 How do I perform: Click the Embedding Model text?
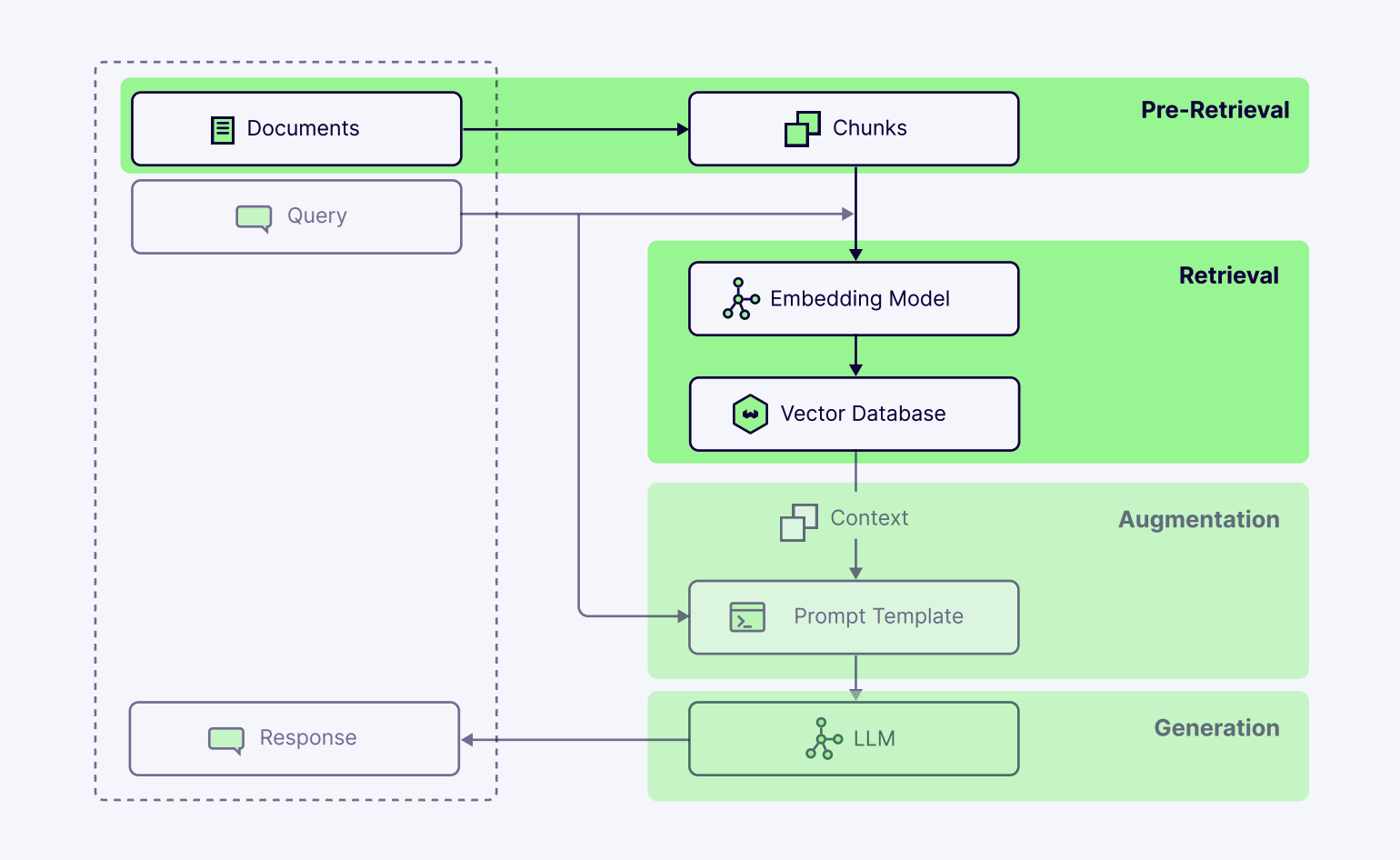click(x=859, y=299)
